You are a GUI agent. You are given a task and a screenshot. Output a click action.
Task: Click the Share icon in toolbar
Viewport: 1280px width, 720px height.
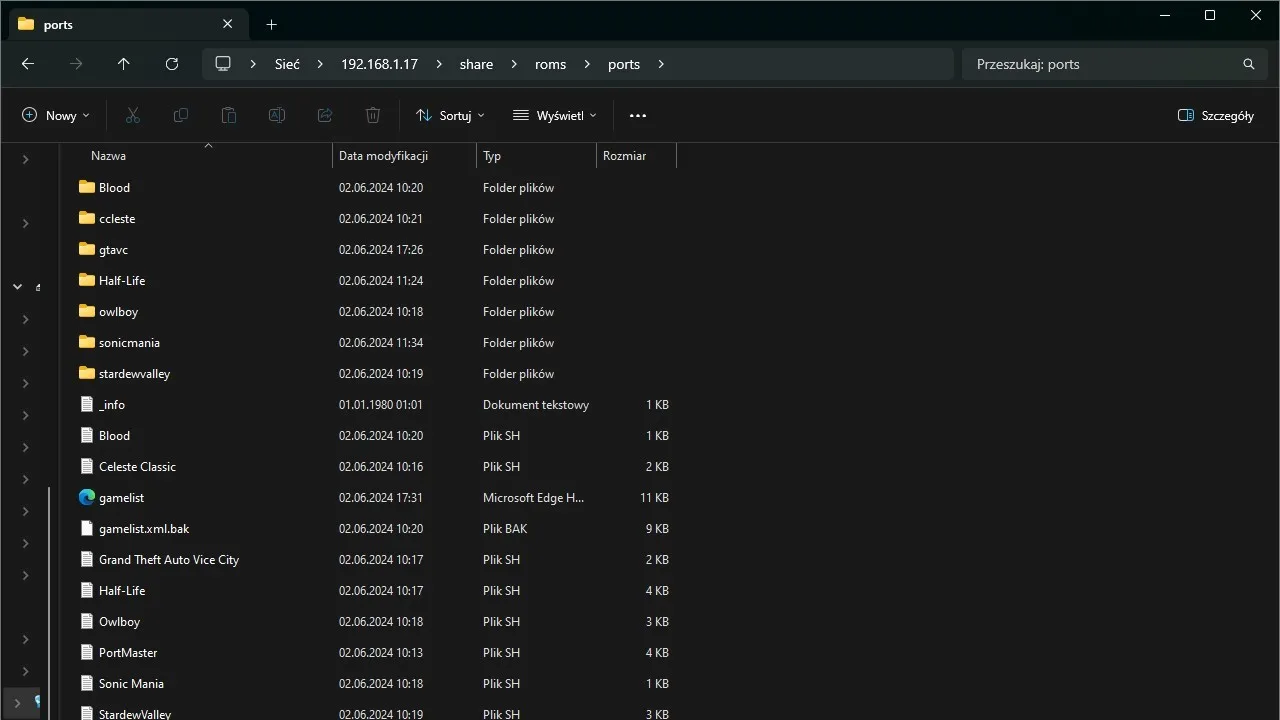point(325,116)
